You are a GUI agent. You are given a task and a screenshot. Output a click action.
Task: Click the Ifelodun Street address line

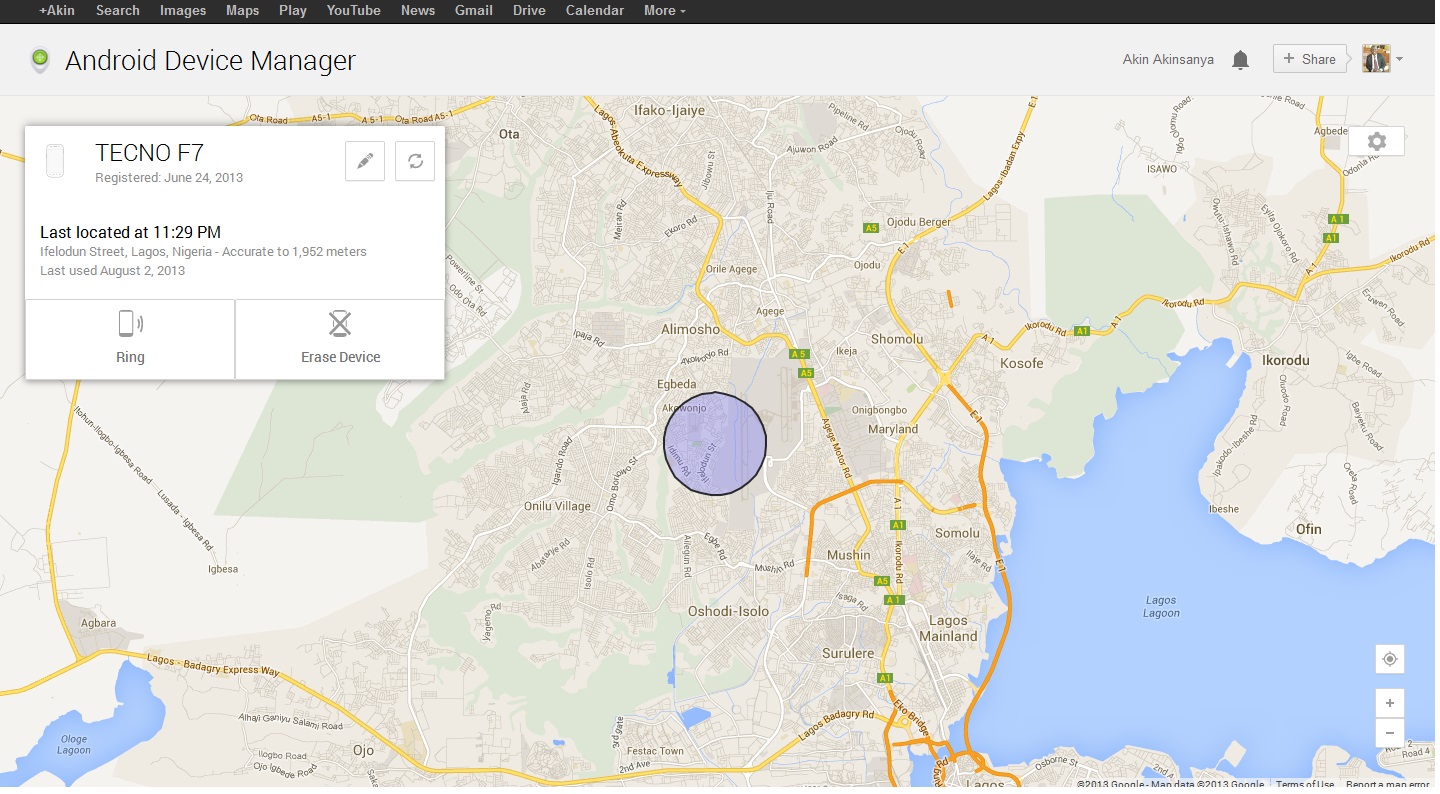(x=203, y=252)
